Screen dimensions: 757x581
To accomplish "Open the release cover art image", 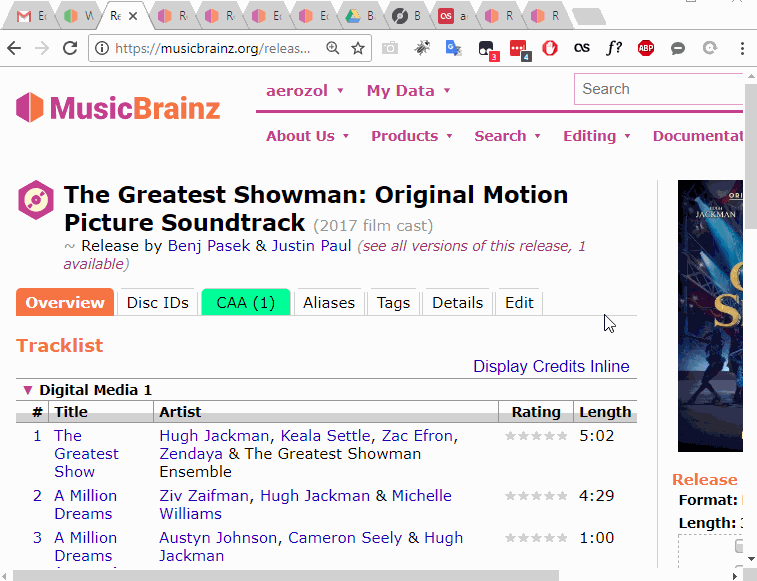I will [x=710, y=316].
